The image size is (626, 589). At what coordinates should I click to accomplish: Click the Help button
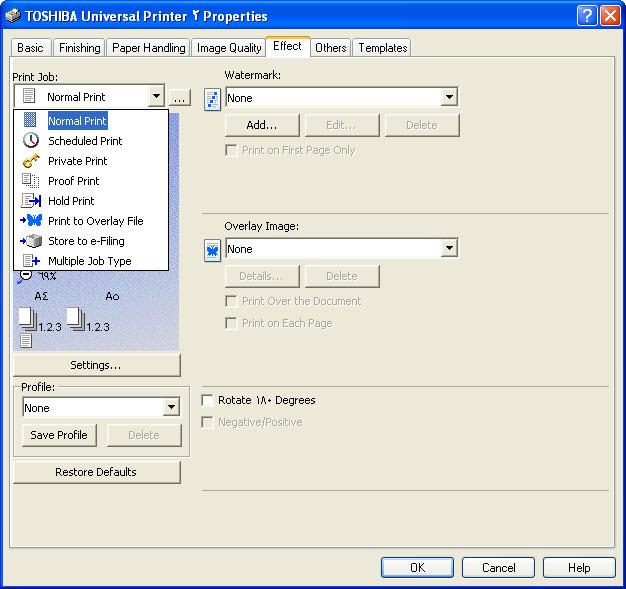[579, 567]
